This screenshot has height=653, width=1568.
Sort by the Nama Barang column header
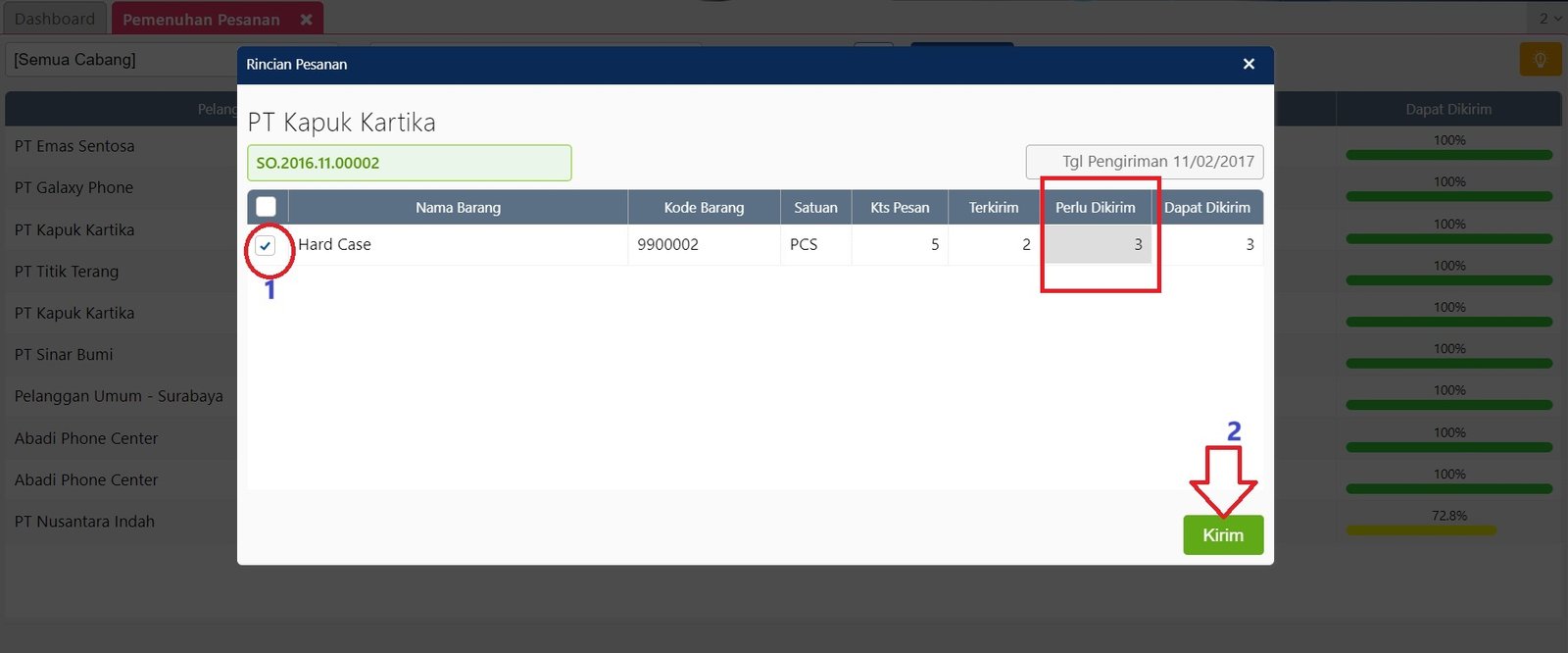458,208
